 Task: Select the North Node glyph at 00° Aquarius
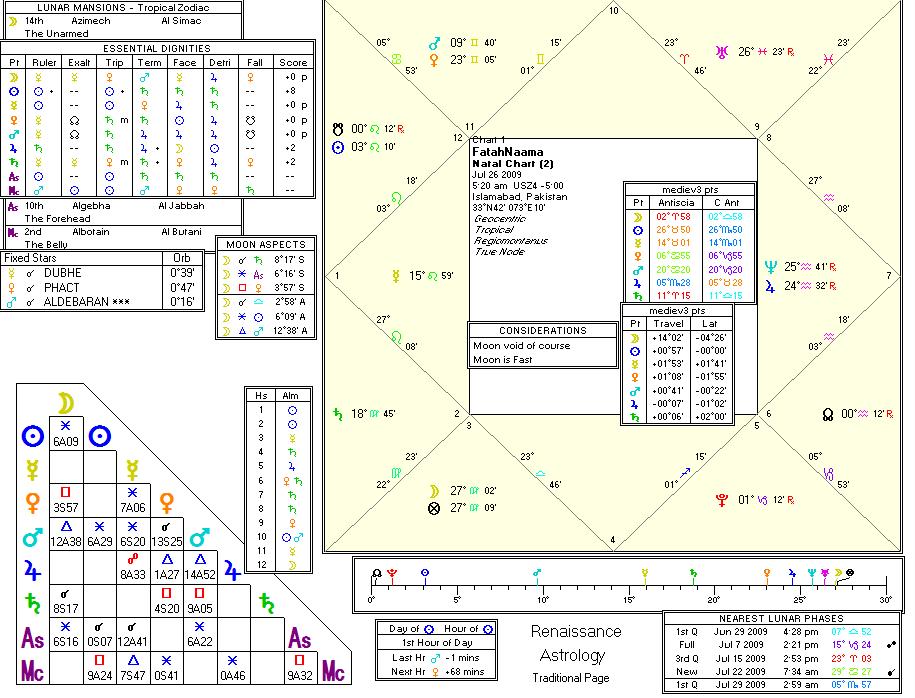coord(827,414)
